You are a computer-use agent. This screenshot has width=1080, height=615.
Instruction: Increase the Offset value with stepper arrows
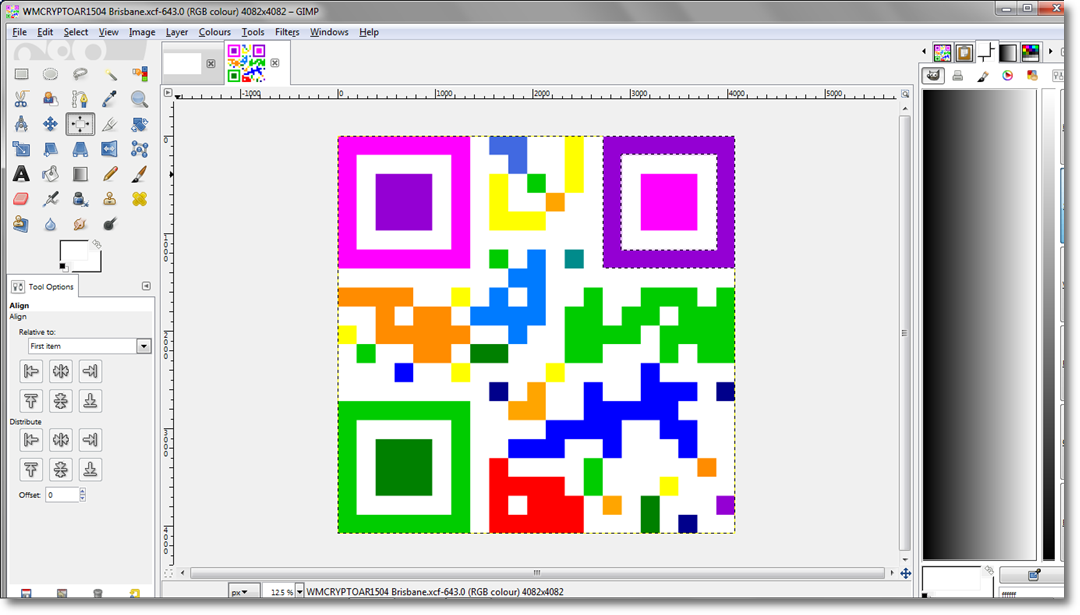click(83, 492)
